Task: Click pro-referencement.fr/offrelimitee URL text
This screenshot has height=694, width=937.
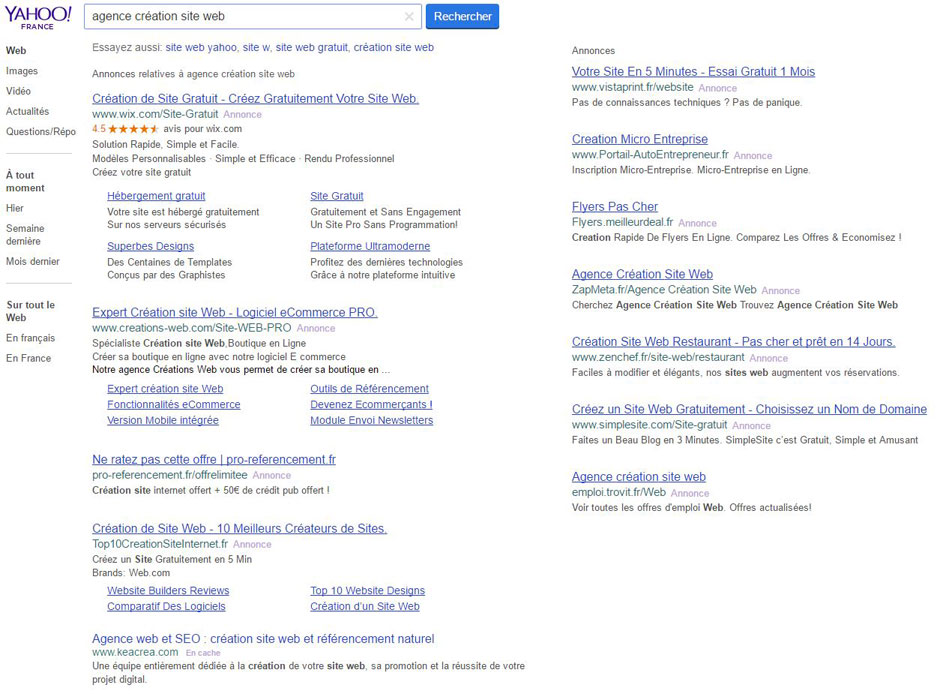Action: [170, 475]
